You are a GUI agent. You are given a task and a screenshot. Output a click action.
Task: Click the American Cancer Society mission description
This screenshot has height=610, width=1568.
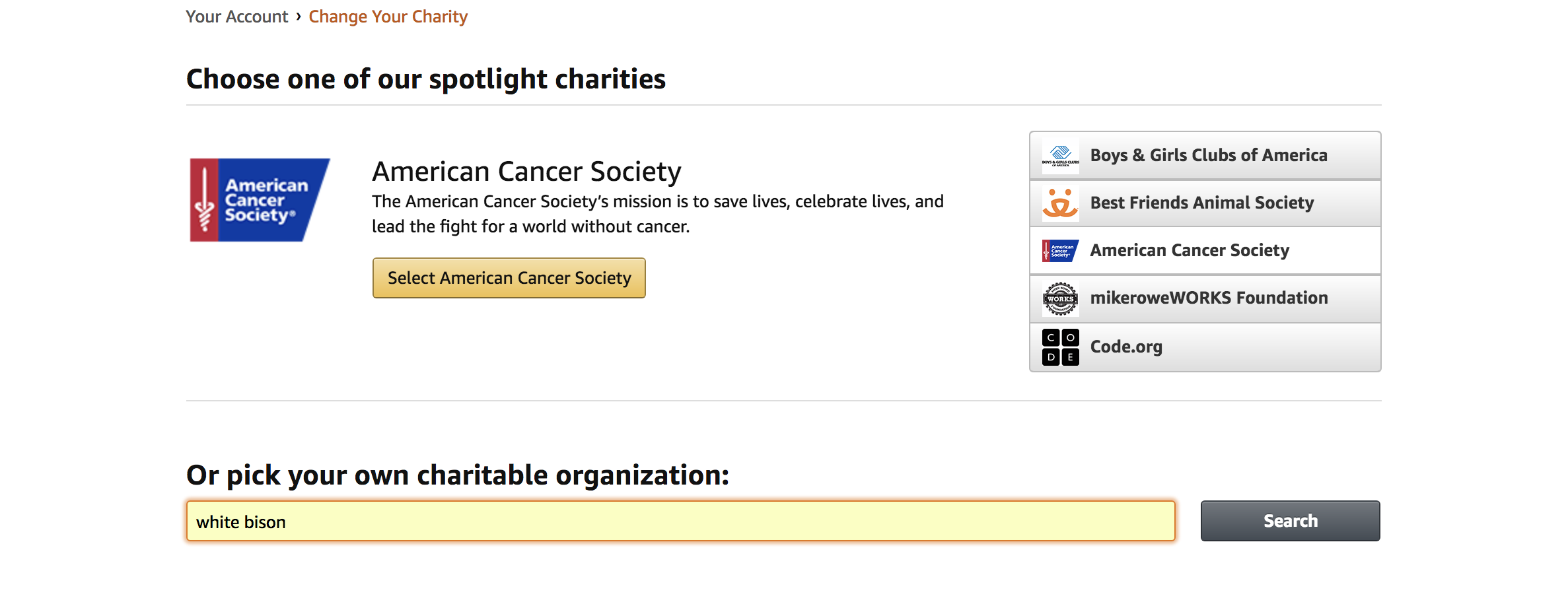point(657,214)
